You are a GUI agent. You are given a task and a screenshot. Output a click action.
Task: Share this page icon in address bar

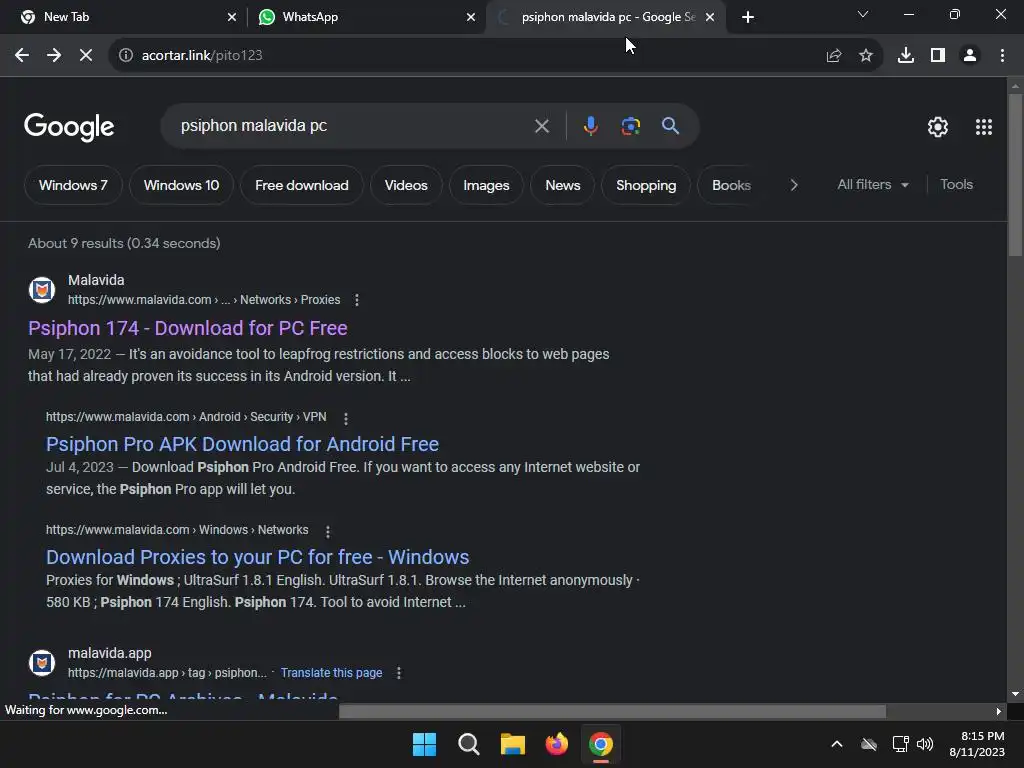point(834,56)
